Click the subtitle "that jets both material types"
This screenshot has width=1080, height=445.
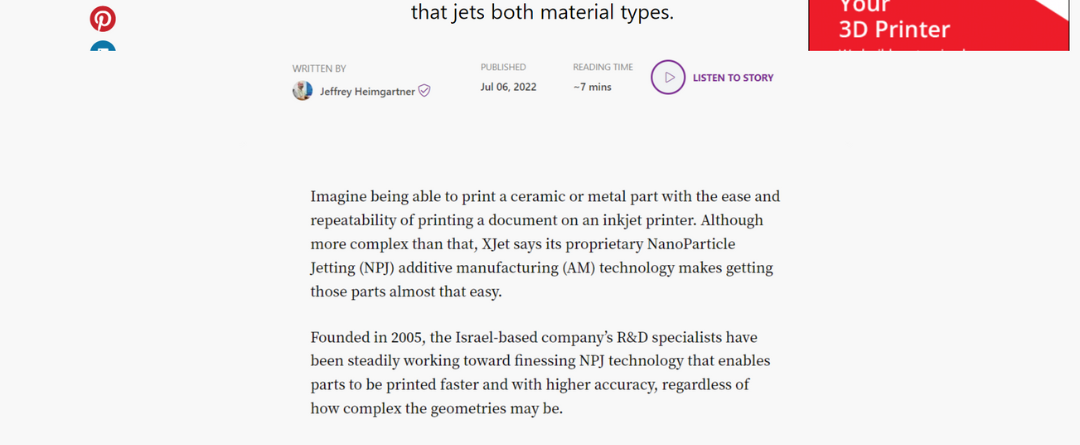click(x=542, y=12)
